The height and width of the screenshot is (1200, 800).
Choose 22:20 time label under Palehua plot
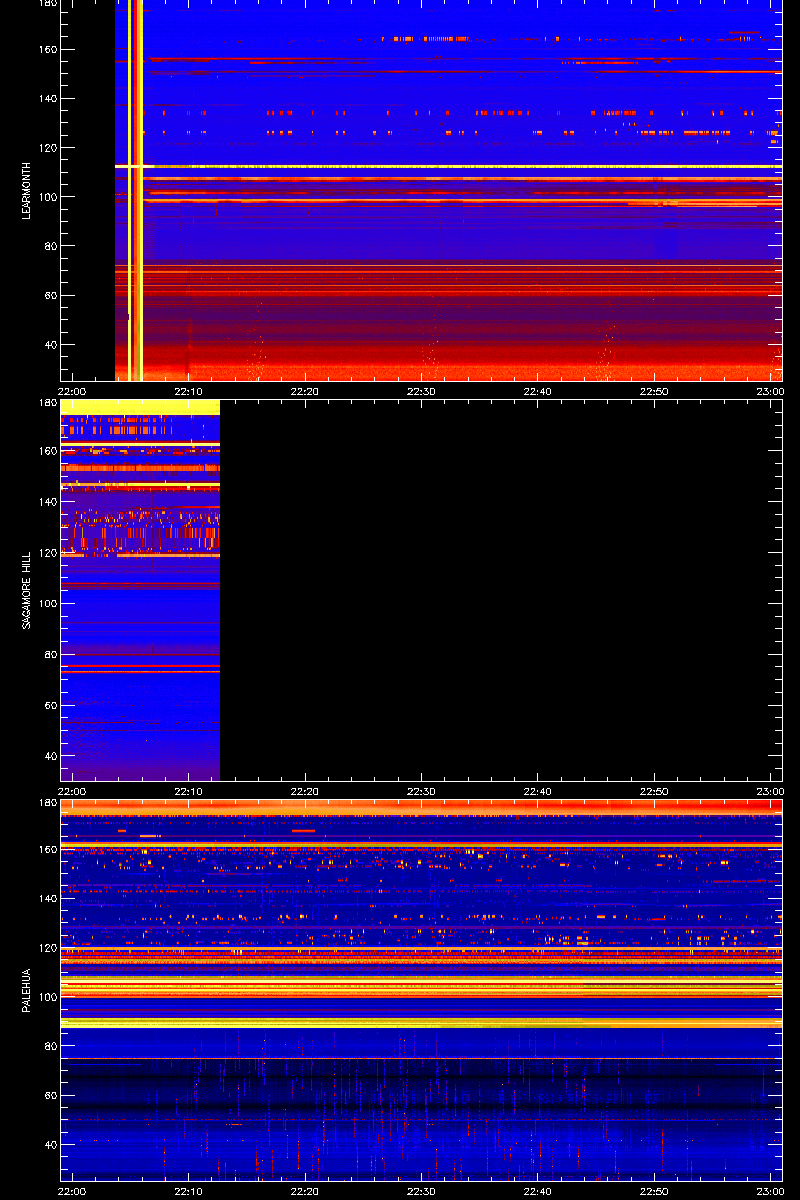pyautogui.click(x=305, y=1191)
